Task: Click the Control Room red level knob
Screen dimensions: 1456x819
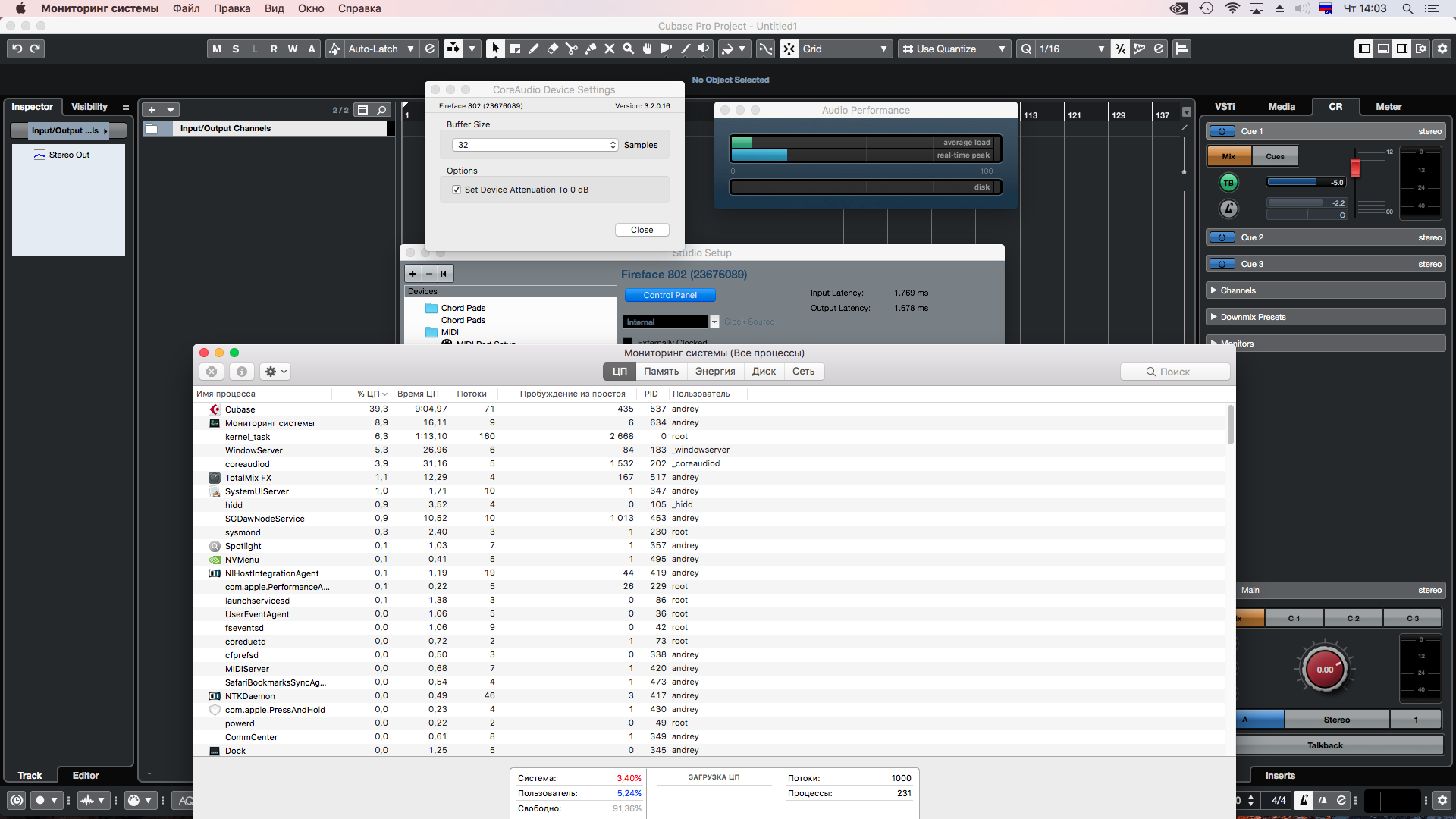Action: coord(1325,670)
